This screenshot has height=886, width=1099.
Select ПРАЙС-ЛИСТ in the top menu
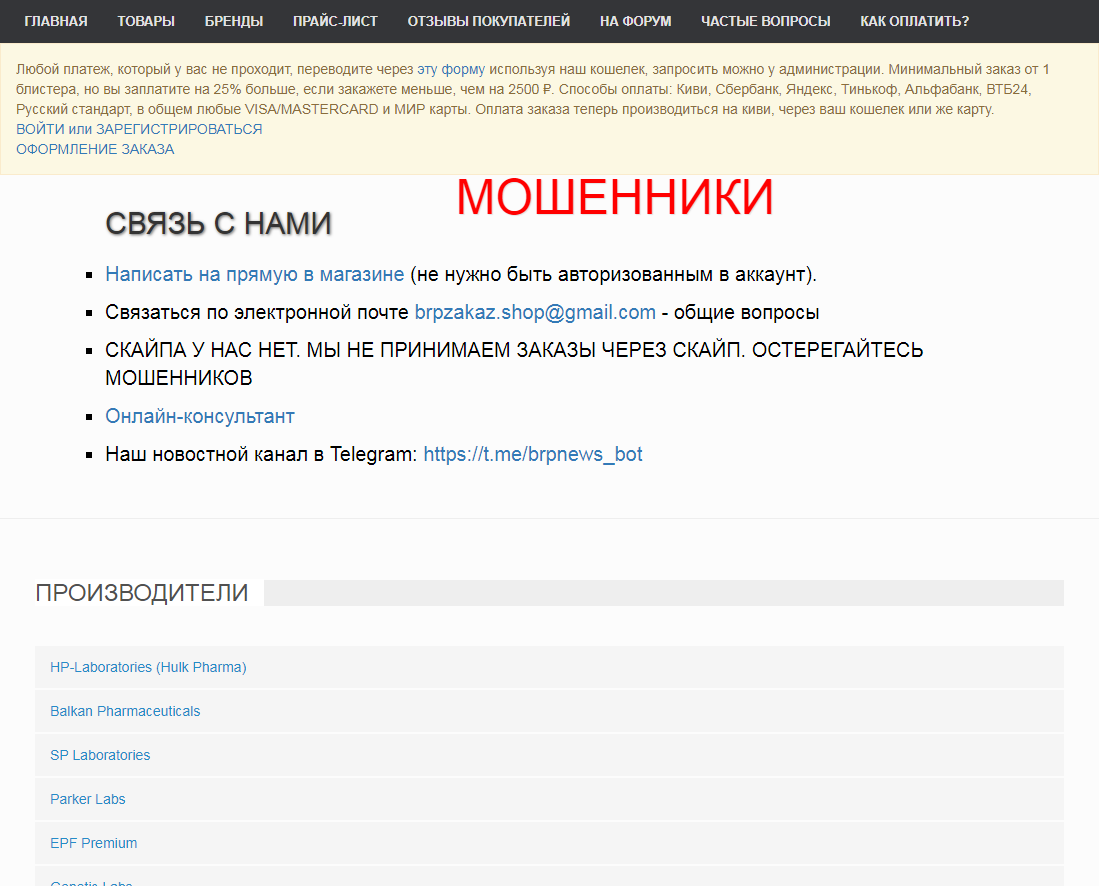[335, 21]
